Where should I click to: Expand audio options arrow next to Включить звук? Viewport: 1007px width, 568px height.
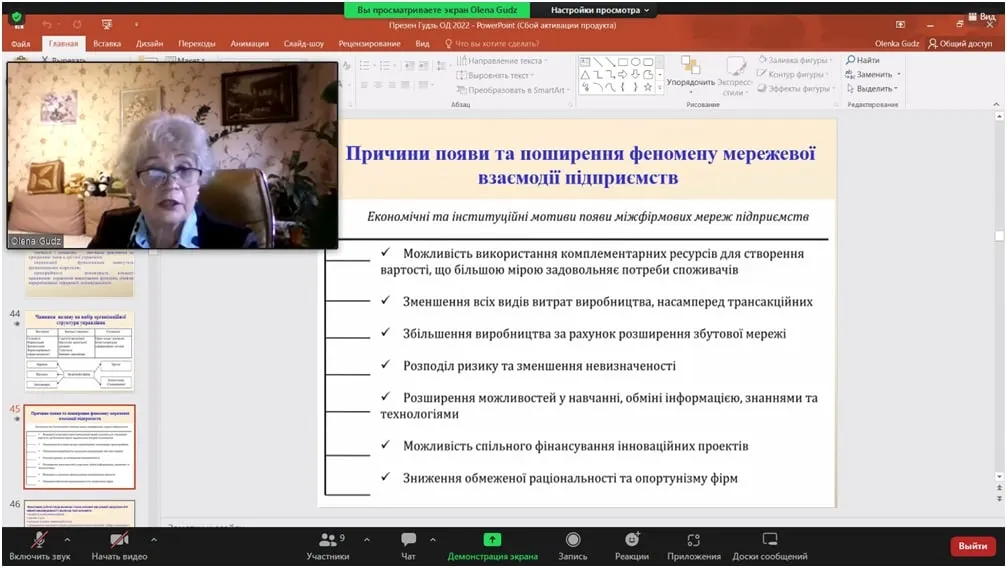click(x=67, y=540)
